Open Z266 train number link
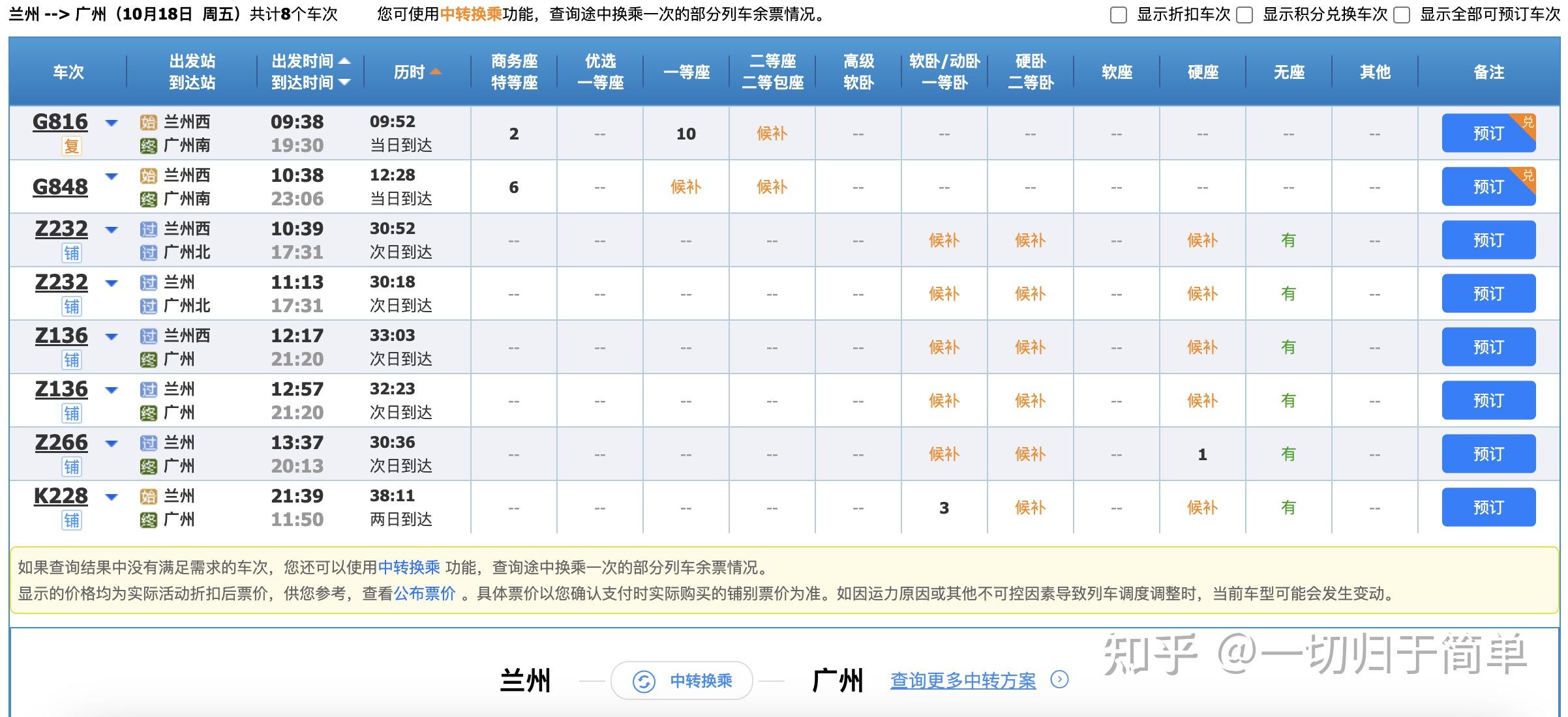This screenshot has height=717, width=1568. coord(61,443)
